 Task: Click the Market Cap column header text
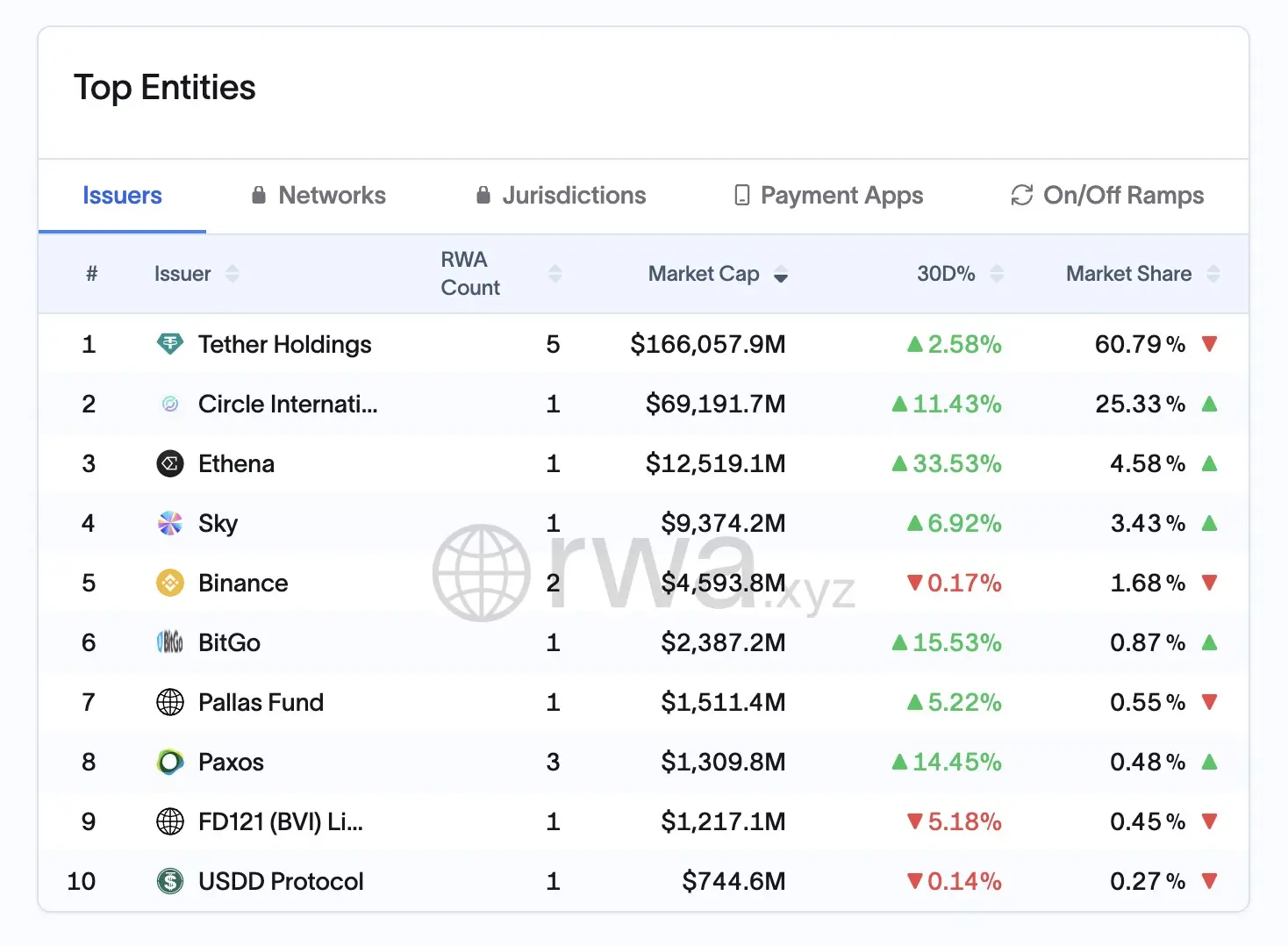point(704,274)
